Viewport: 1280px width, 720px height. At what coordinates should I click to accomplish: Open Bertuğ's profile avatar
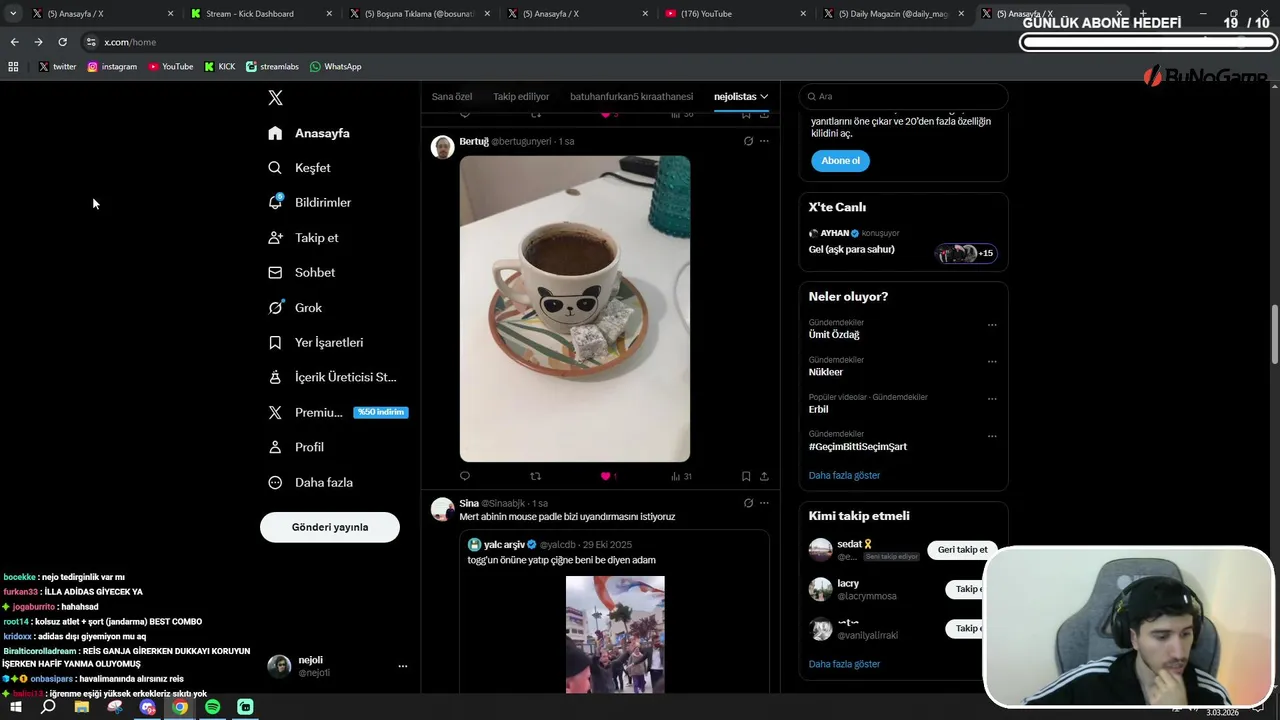click(442, 147)
